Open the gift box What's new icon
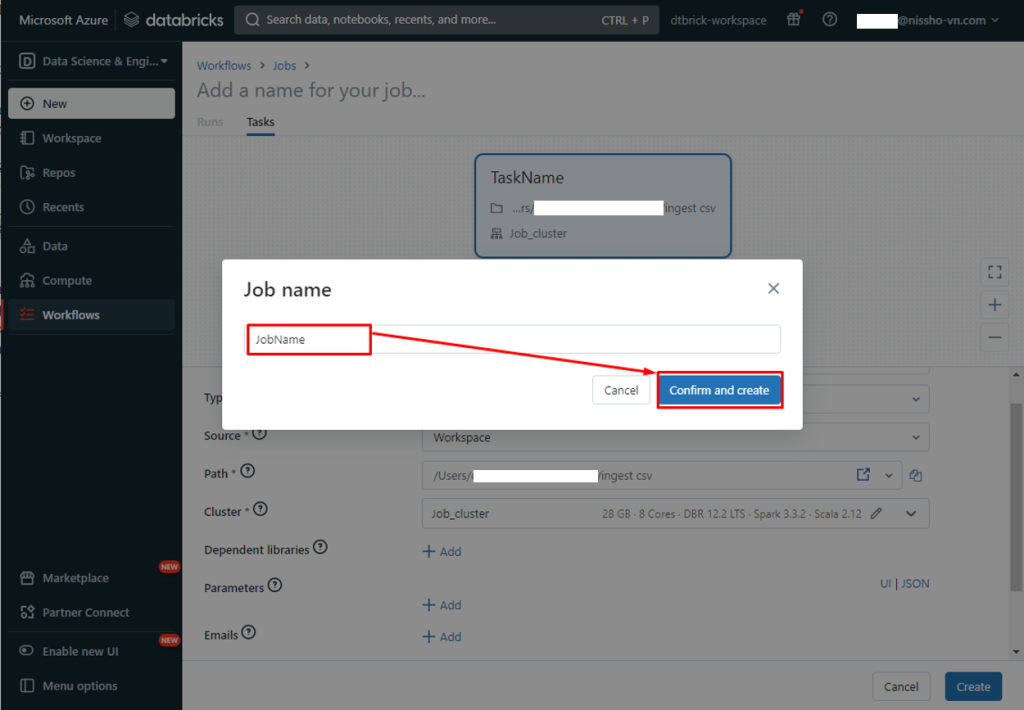This screenshot has width=1024, height=710. coord(793,19)
